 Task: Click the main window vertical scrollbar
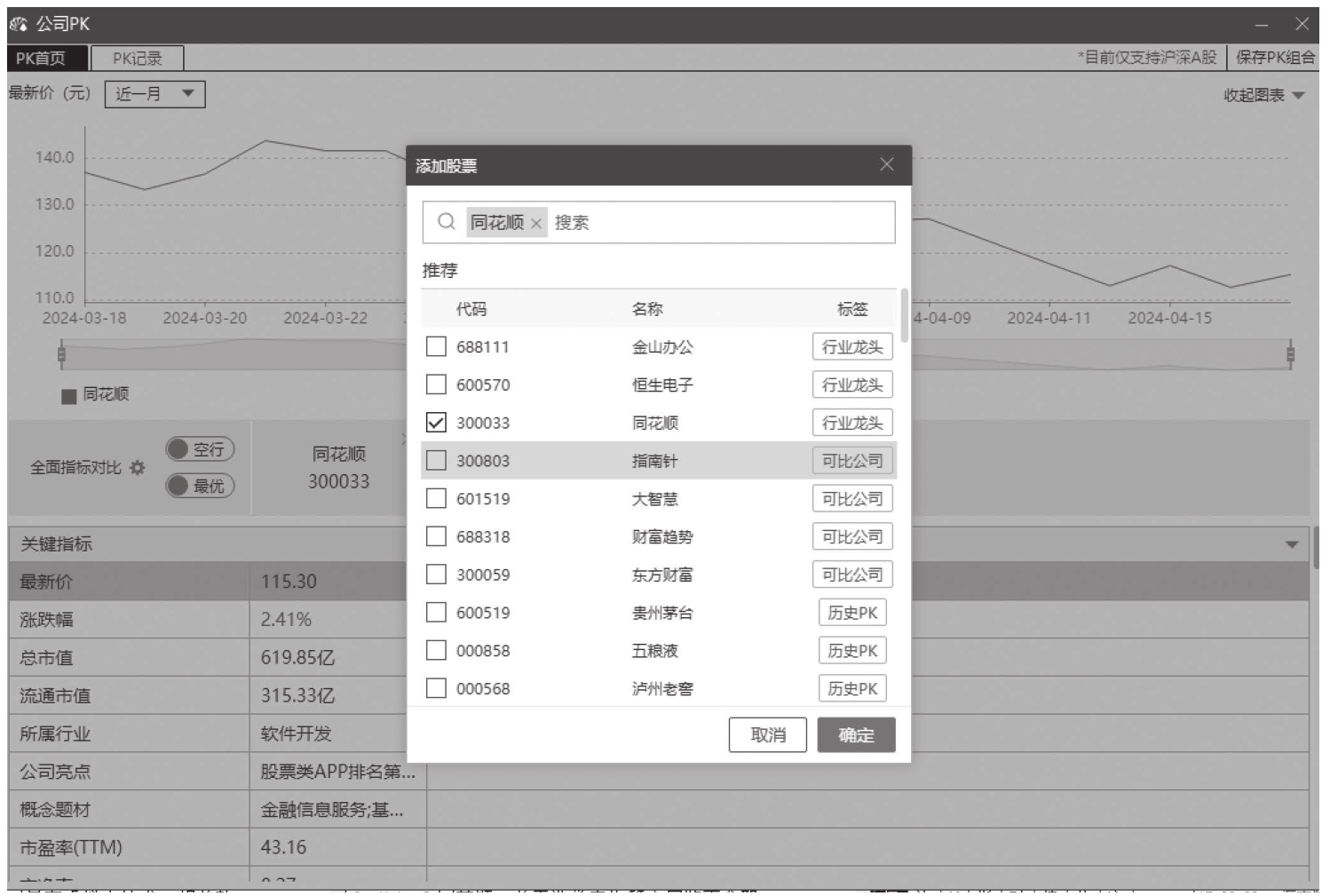click(1316, 546)
